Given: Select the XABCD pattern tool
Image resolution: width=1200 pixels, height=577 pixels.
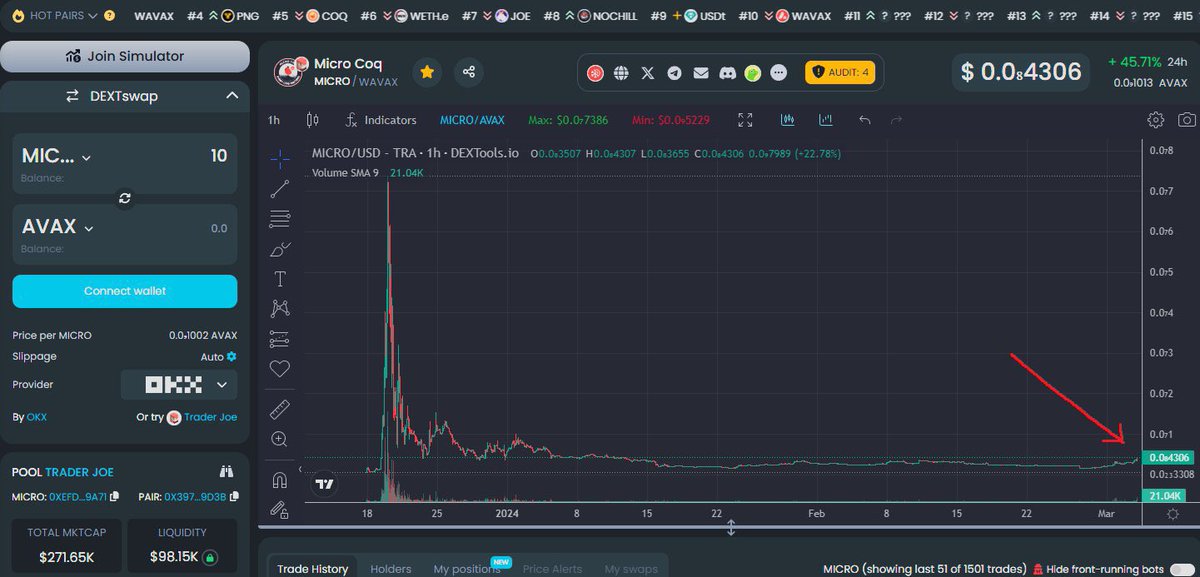Looking at the screenshot, I should (x=279, y=309).
